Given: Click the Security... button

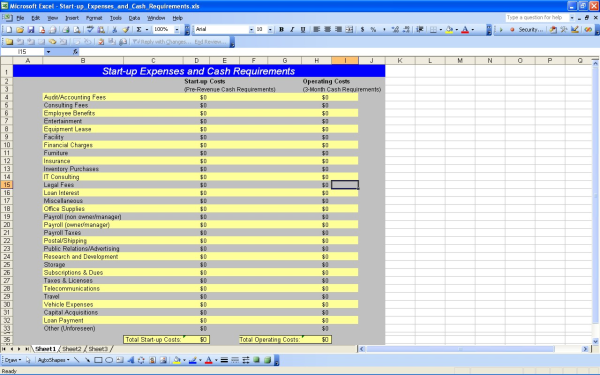Looking at the screenshot, I should point(530,29).
